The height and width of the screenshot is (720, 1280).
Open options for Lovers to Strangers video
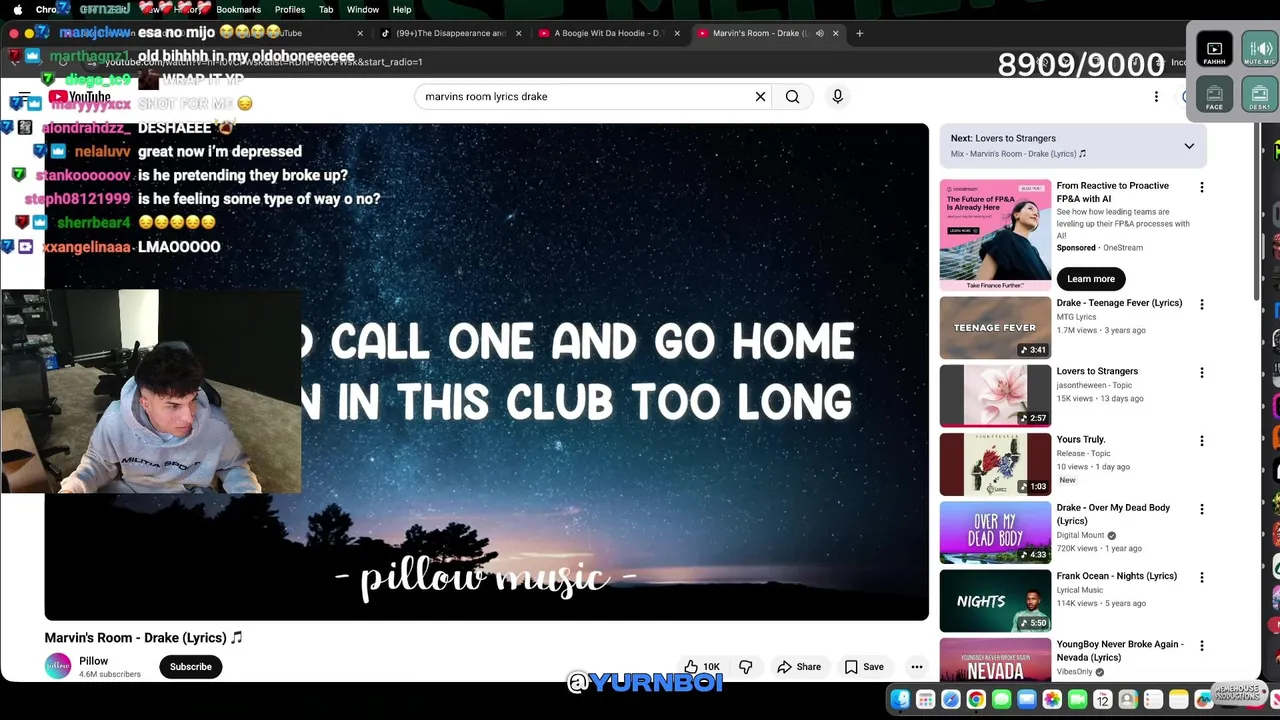click(x=1202, y=373)
